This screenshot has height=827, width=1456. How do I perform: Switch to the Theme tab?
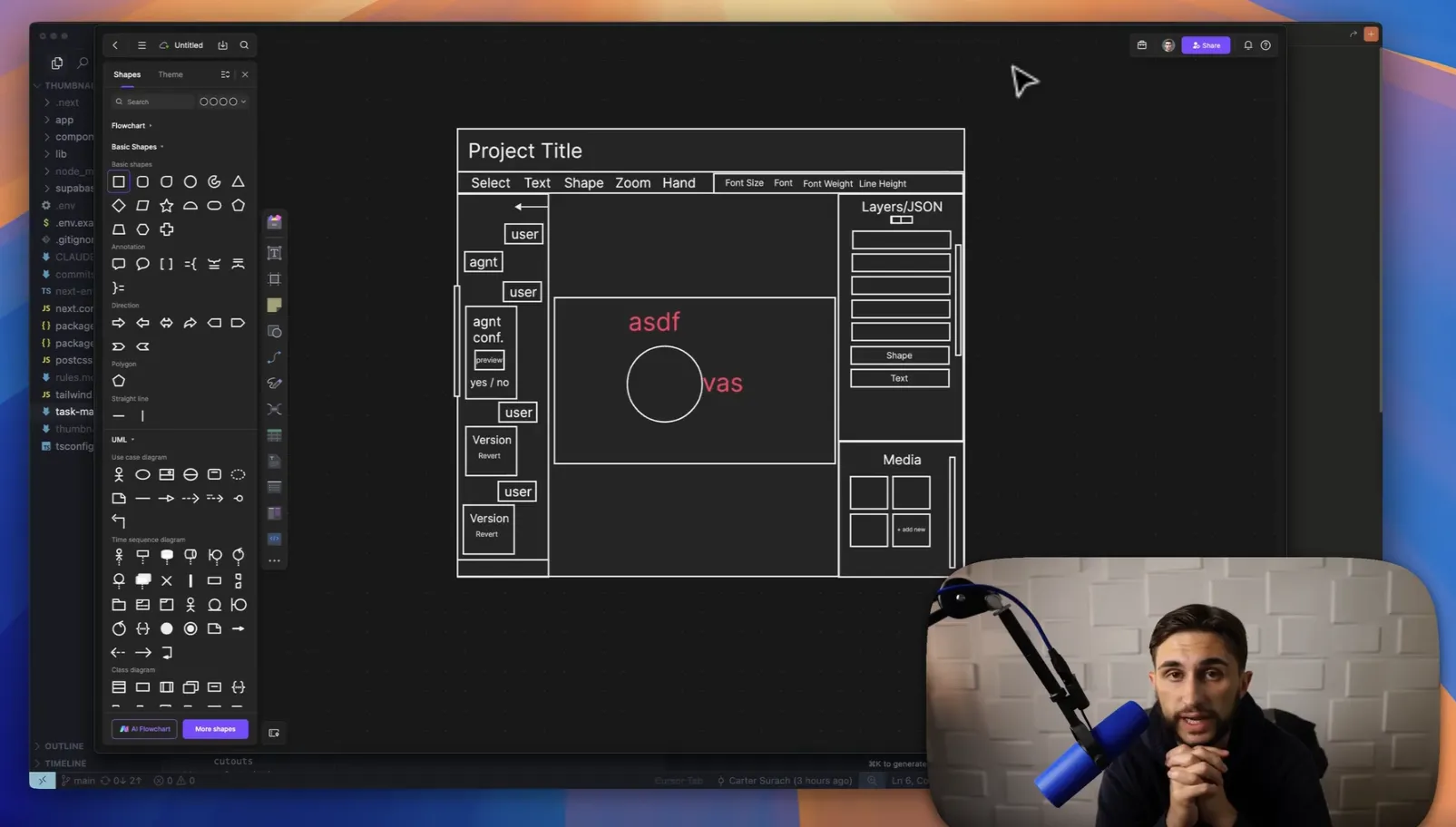coord(170,74)
